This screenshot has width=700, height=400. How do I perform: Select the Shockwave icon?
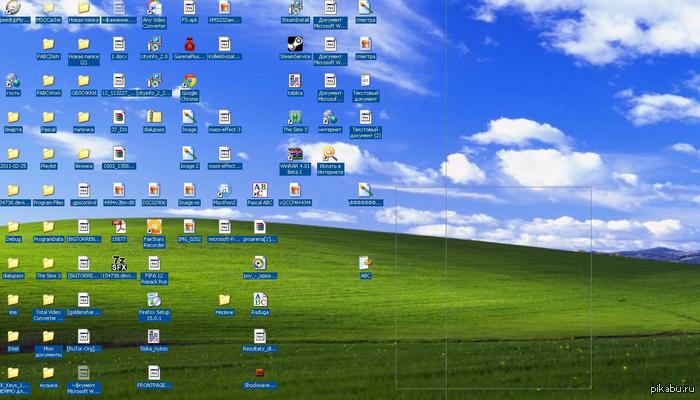coord(260,372)
